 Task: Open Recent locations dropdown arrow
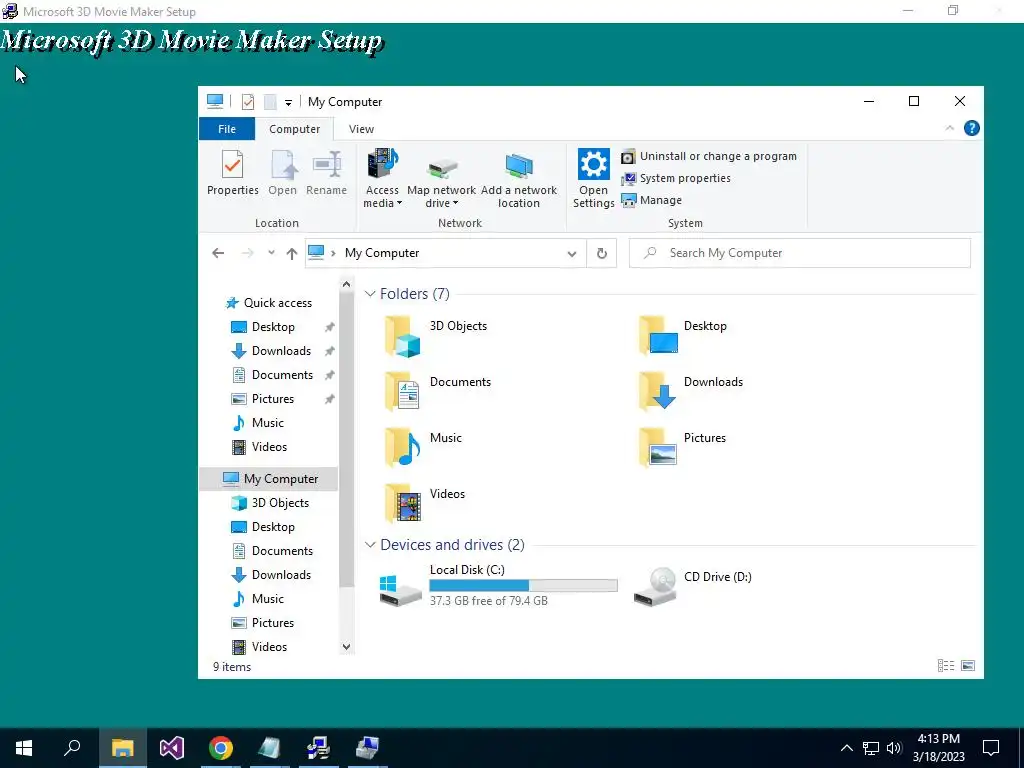[271, 253]
